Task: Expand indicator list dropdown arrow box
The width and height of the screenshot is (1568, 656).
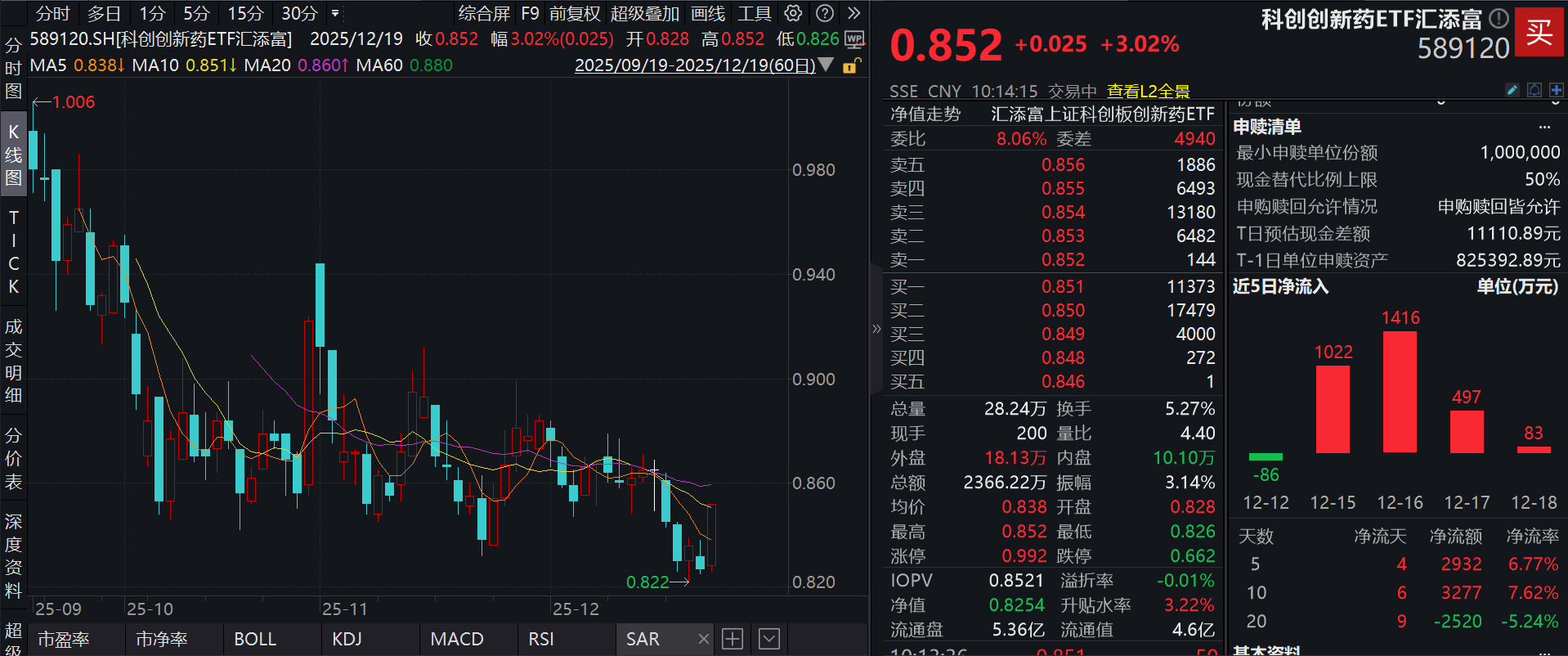Action: click(769, 639)
